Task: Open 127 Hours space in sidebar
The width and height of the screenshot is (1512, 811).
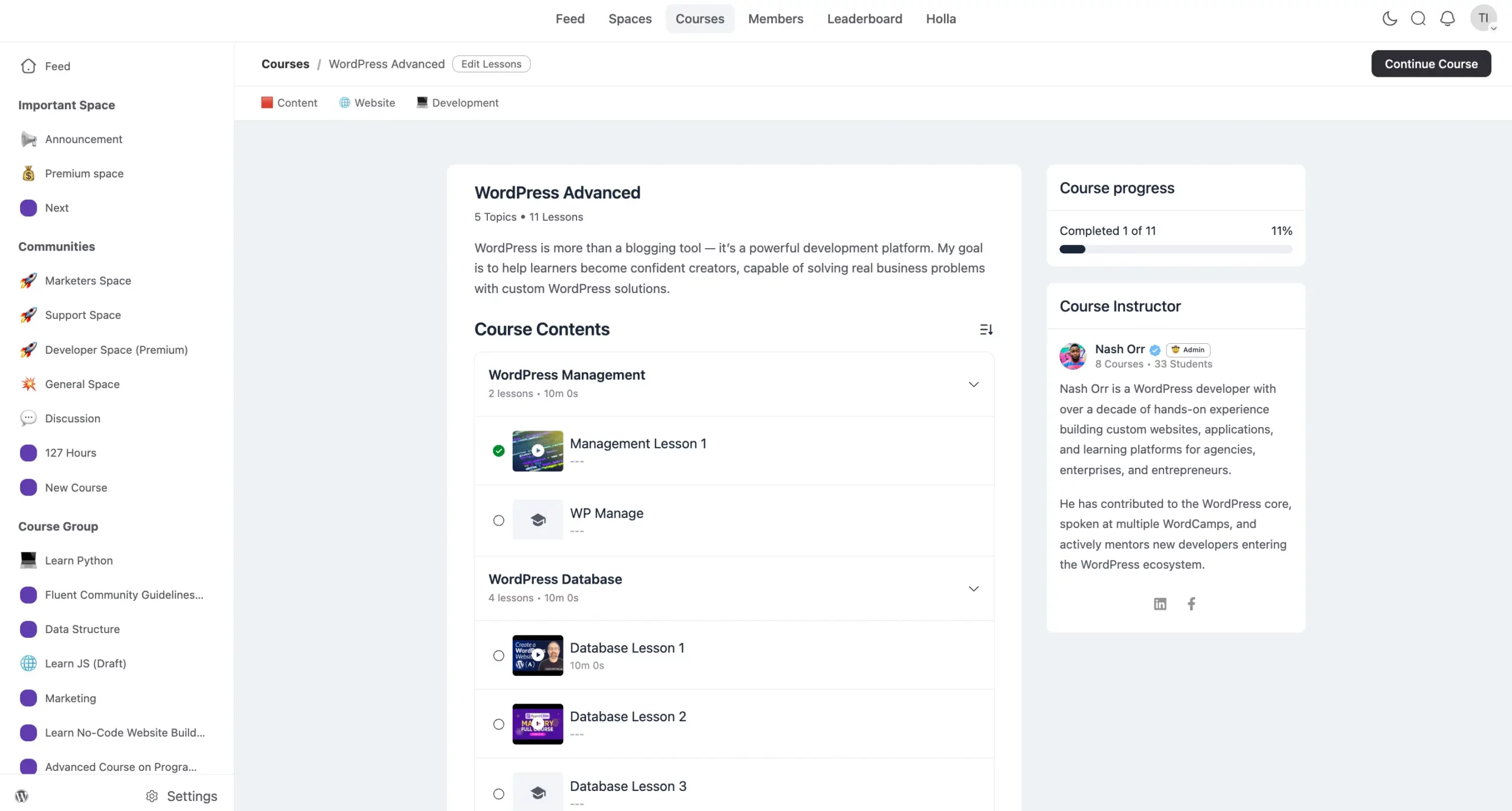Action: (x=70, y=452)
